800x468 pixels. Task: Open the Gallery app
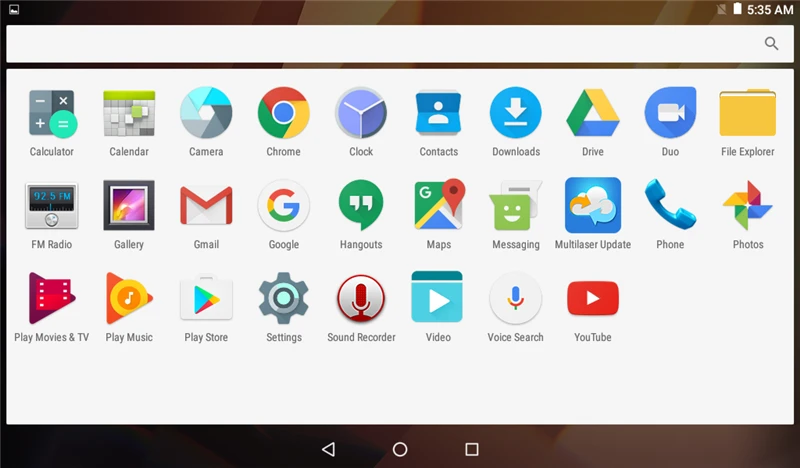point(129,206)
